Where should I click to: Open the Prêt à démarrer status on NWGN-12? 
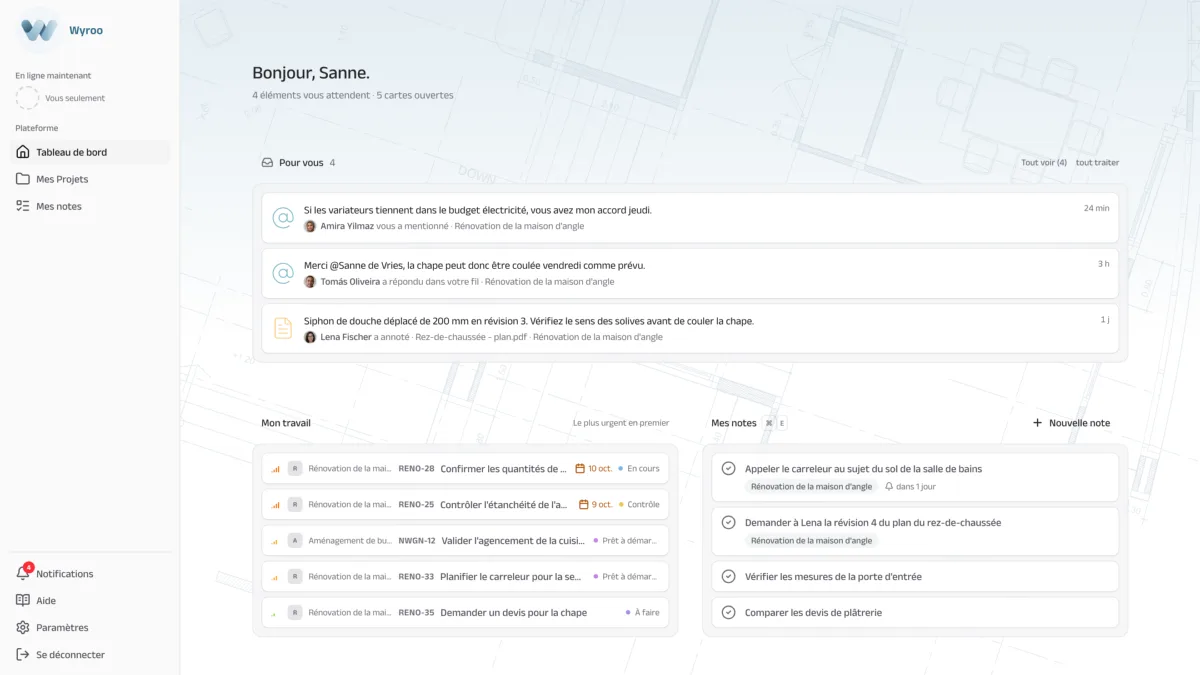(625, 541)
